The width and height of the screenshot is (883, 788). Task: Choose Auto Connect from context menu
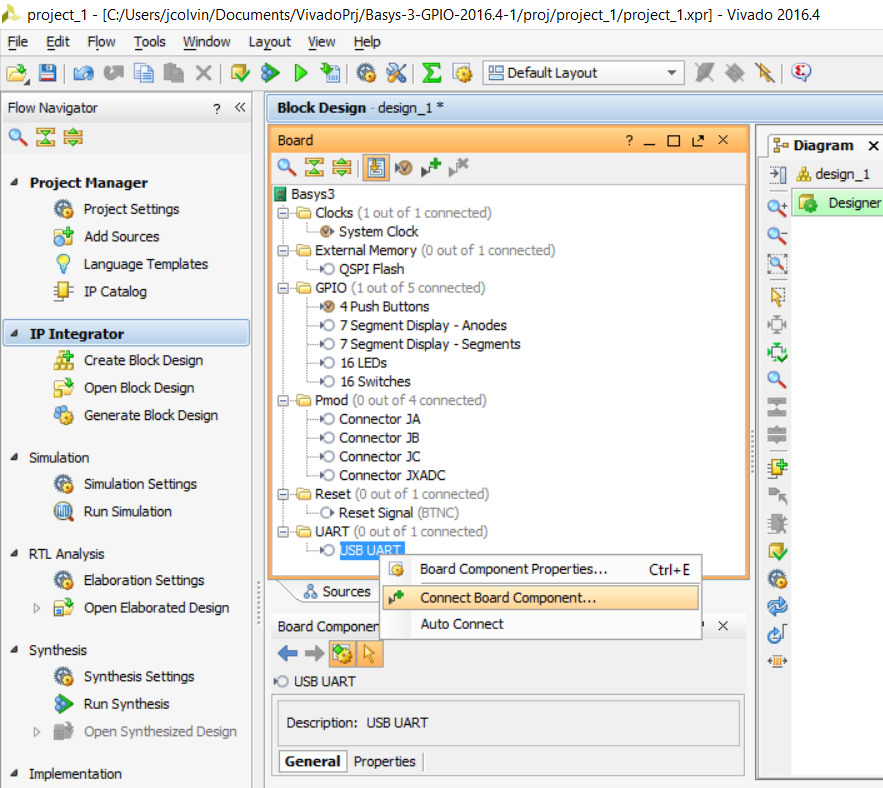[541, 624]
